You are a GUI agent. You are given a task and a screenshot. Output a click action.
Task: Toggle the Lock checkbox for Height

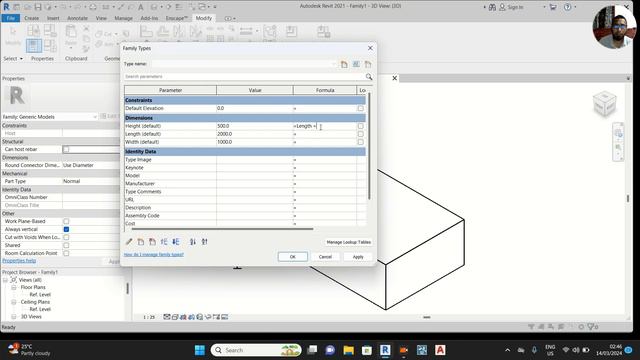360,126
